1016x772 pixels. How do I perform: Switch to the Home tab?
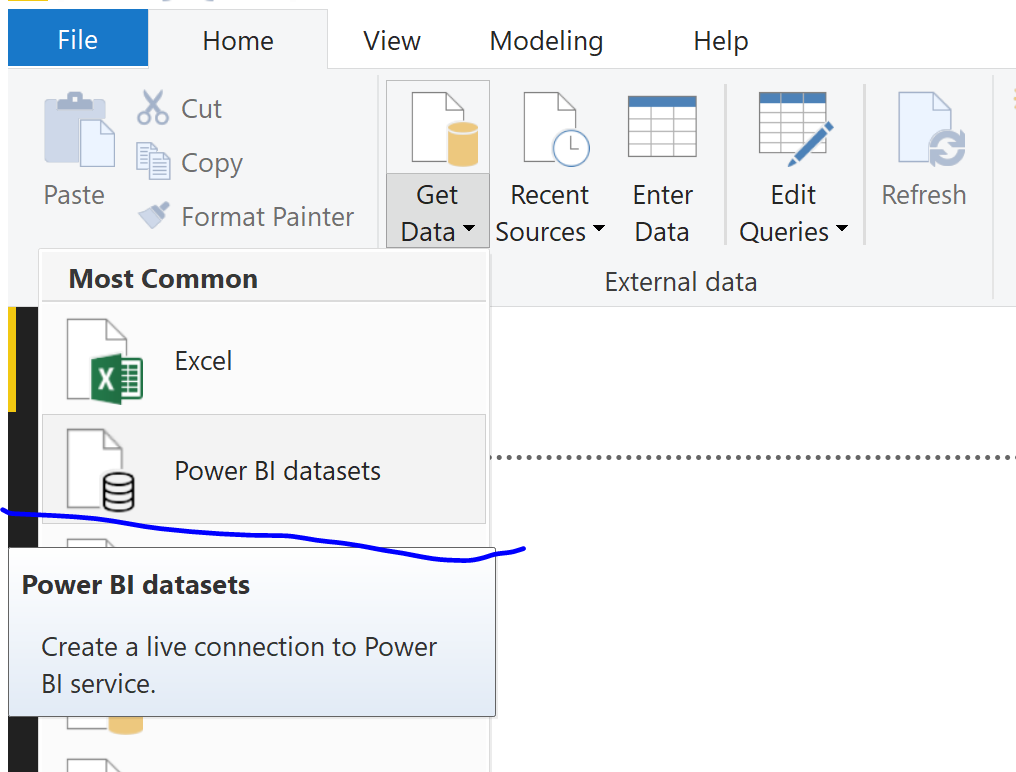click(x=238, y=41)
